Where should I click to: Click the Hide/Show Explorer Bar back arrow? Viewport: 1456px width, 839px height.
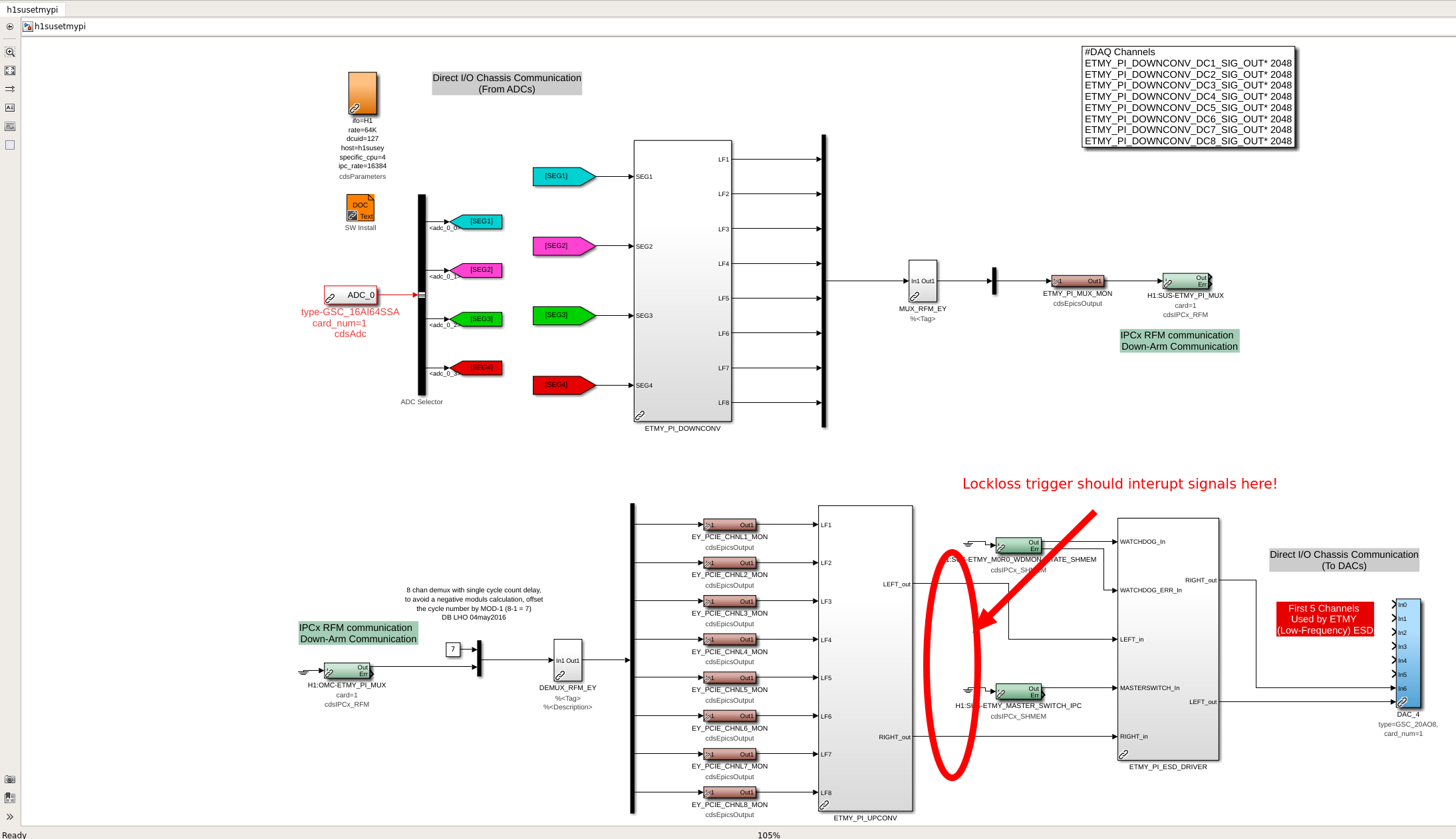(x=10, y=27)
